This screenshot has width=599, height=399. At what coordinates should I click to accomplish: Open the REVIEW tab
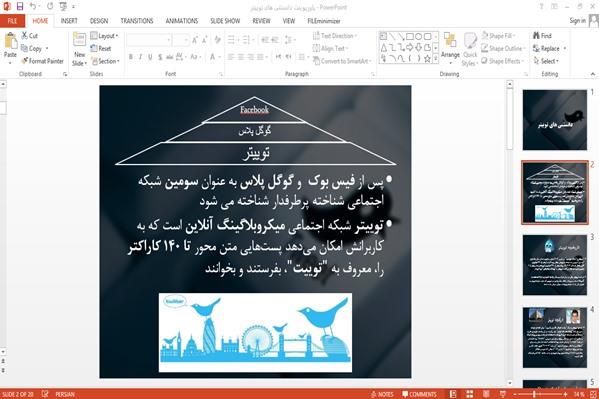click(261, 21)
